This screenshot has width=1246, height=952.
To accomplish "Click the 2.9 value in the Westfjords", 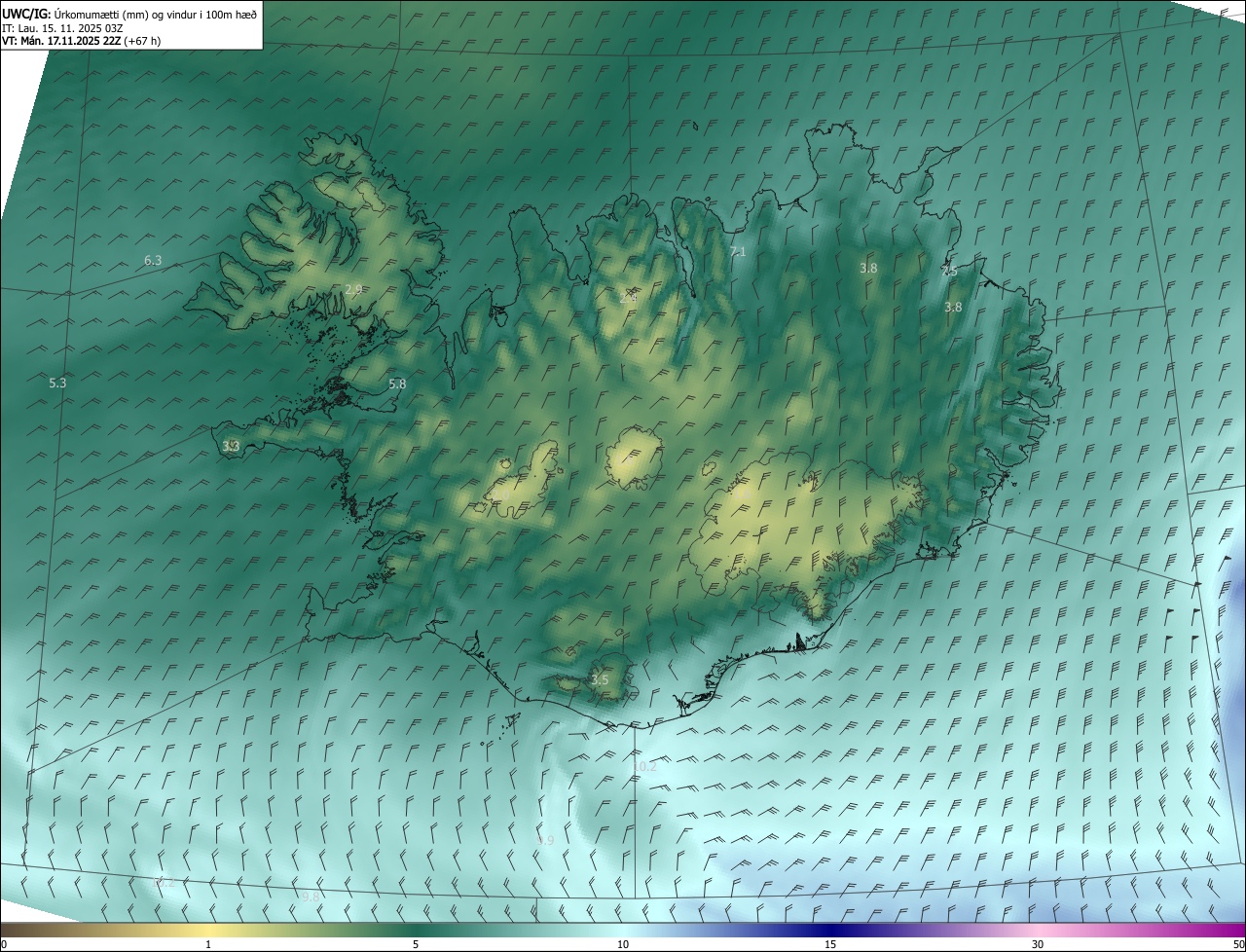I will tap(353, 289).
